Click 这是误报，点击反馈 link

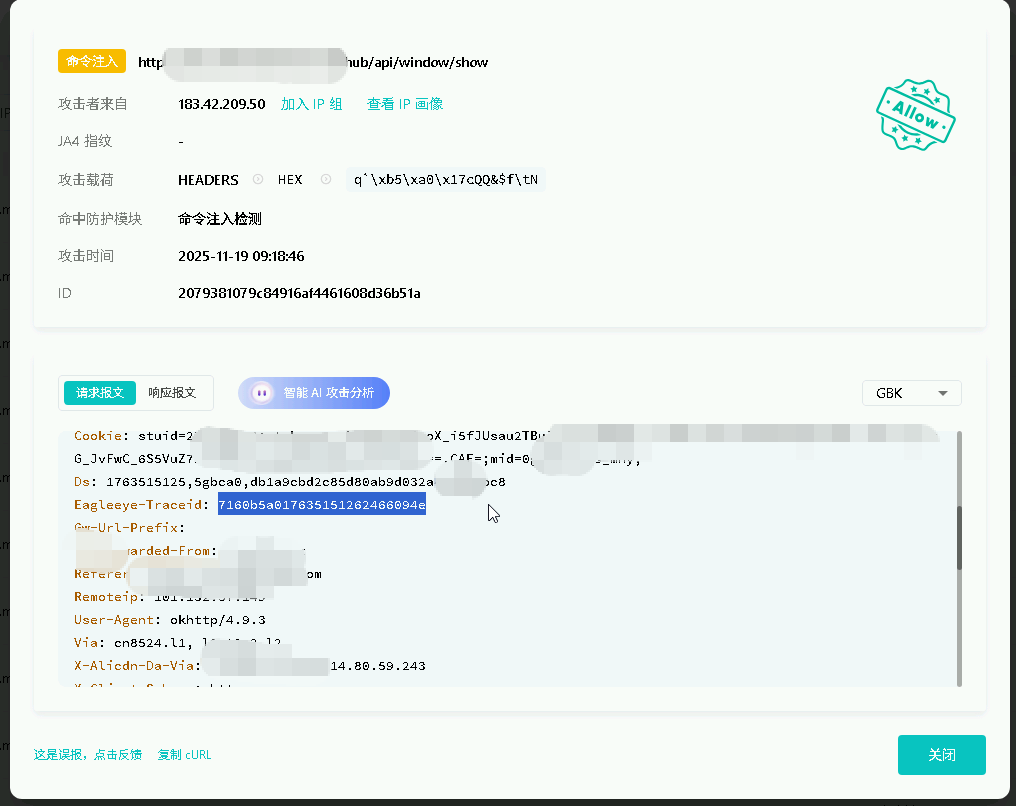click(x=88, y=755)
